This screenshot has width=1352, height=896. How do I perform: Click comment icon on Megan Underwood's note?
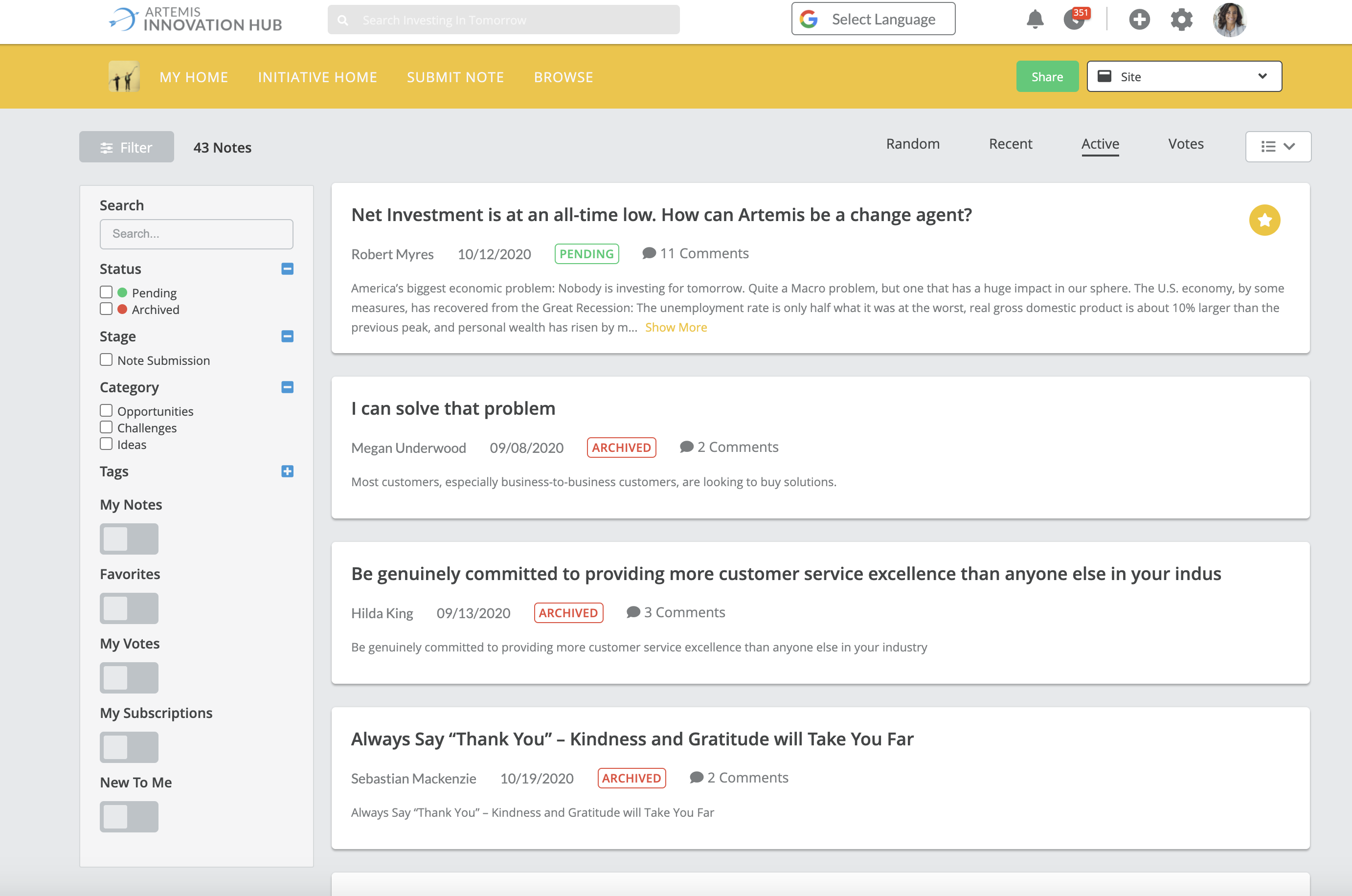(686, 447)
